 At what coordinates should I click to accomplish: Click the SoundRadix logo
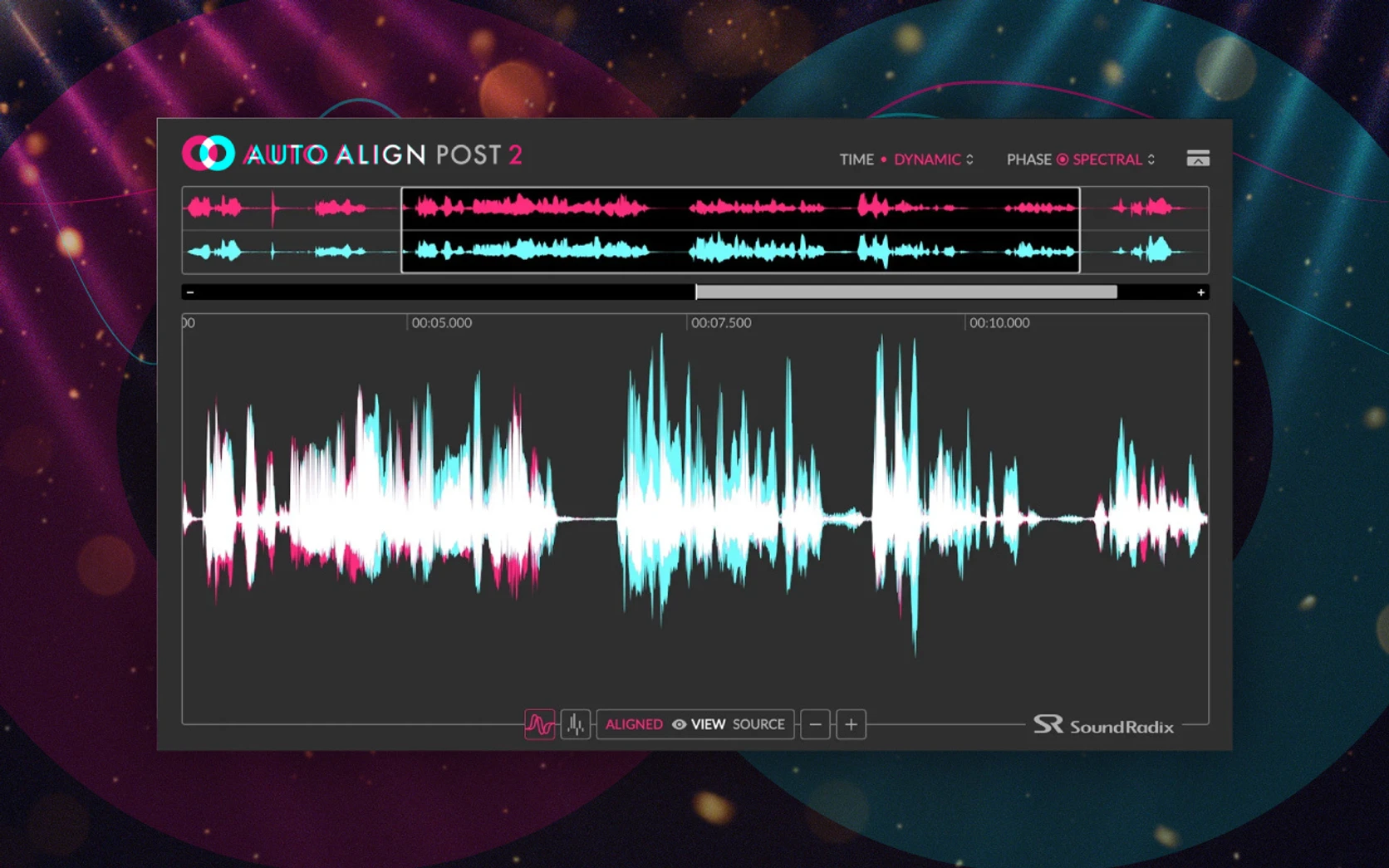pos(1103,726)
